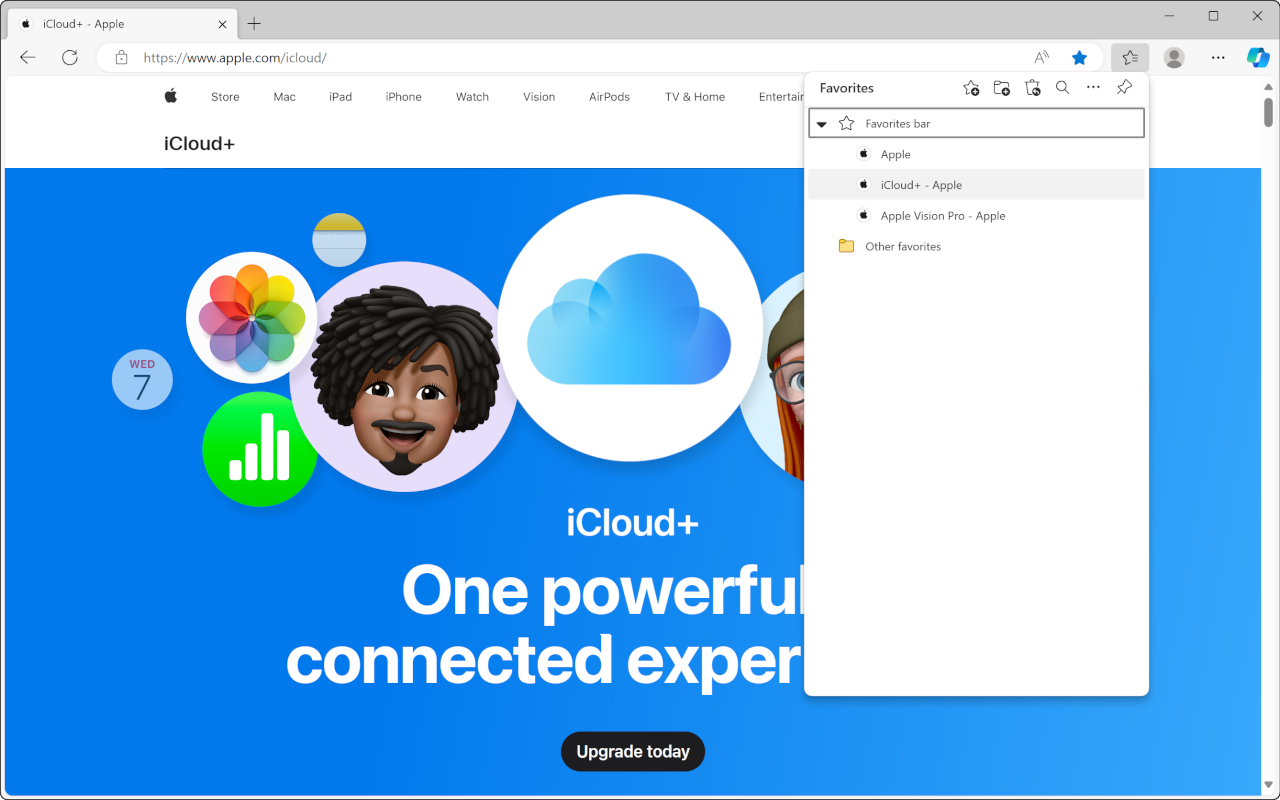This screenshot has width=1280, height=800.
Task: Open the Apple Vision Pro - Apple favorite
Action: (976, 215)
